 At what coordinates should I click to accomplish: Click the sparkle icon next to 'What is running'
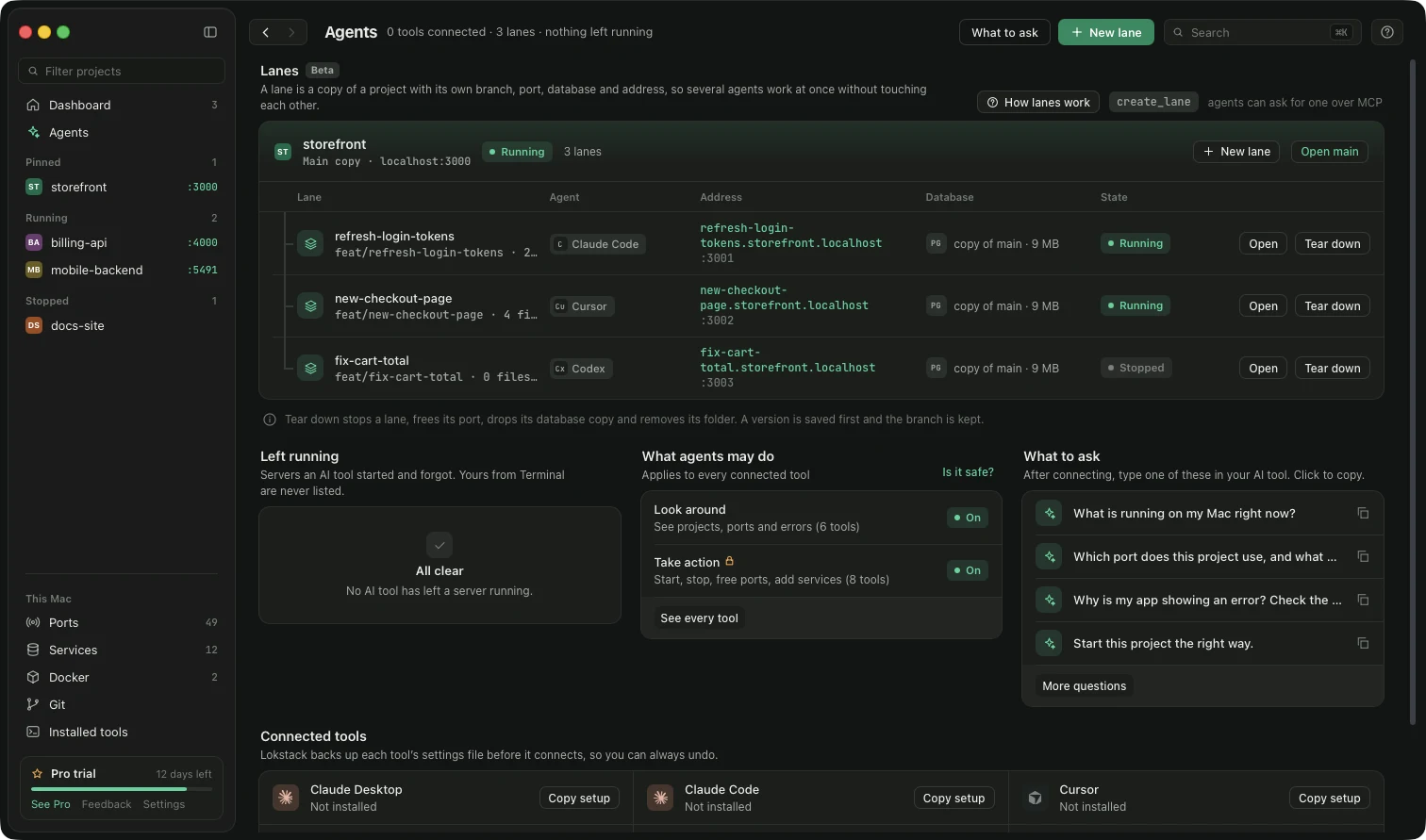click(x=1049, y=513)
